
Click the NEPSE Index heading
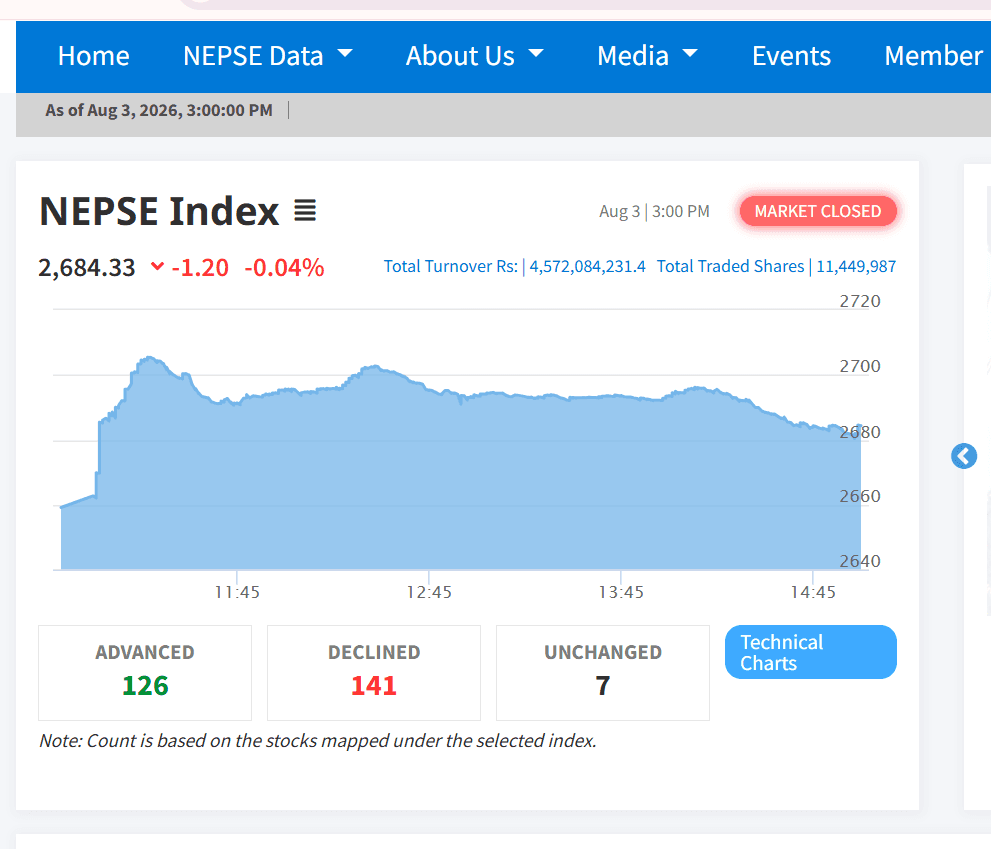(159, 211)
